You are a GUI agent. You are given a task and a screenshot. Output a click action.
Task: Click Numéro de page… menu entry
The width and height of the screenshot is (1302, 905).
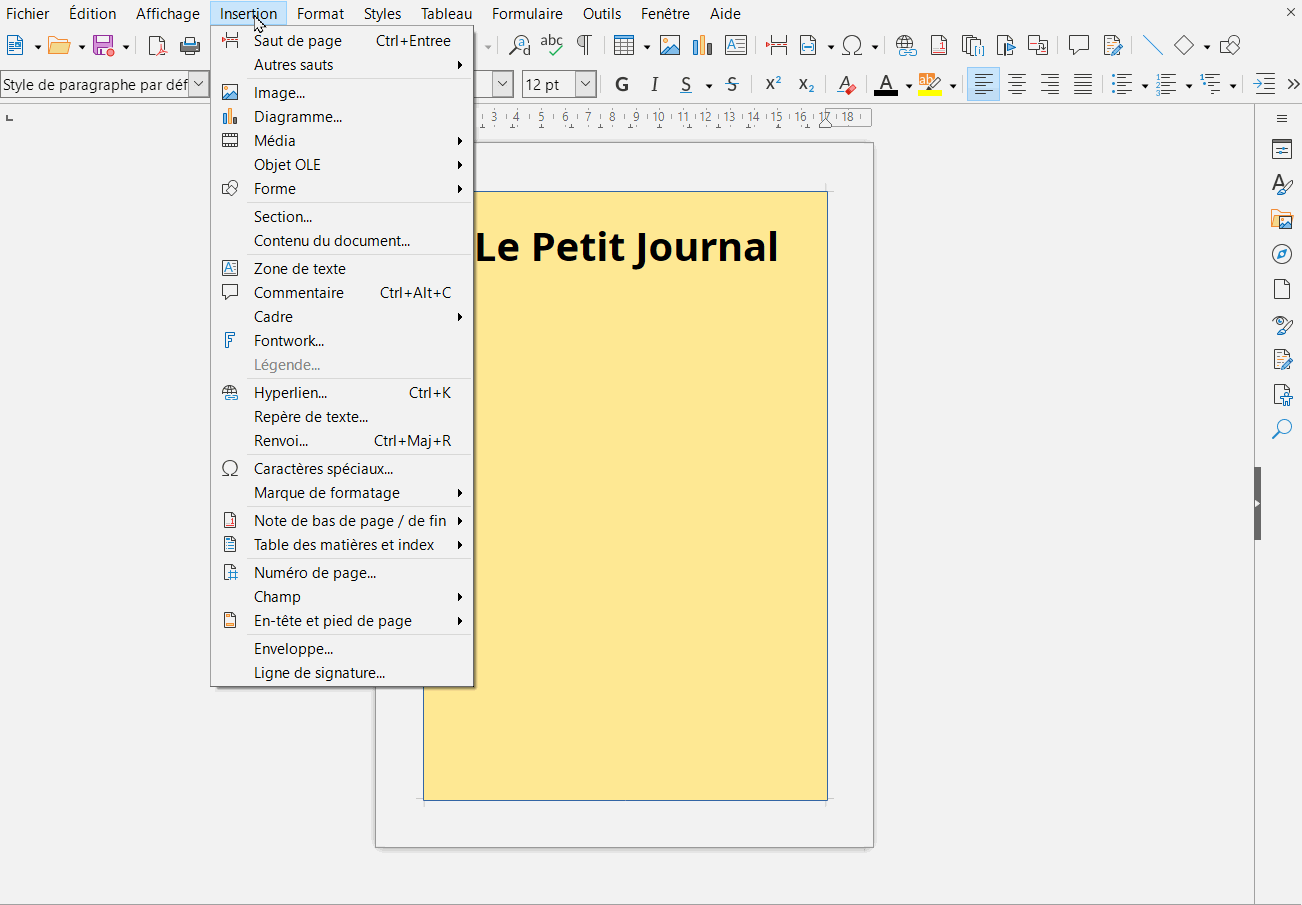[342, 573]
